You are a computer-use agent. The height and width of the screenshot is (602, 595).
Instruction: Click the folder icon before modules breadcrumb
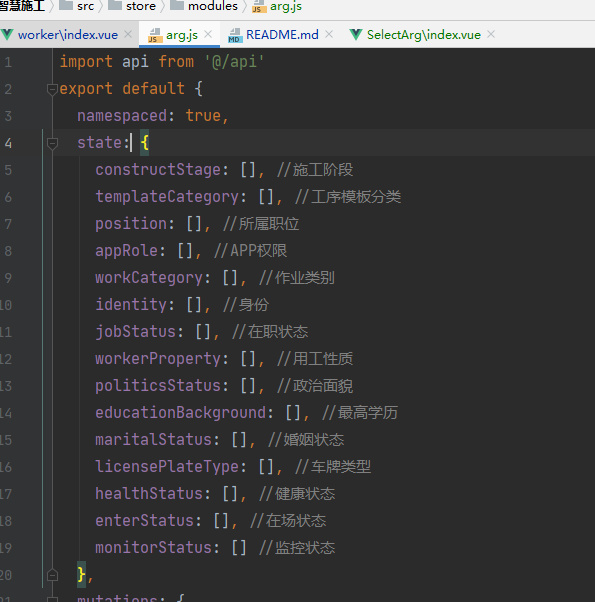pos(177,5)
